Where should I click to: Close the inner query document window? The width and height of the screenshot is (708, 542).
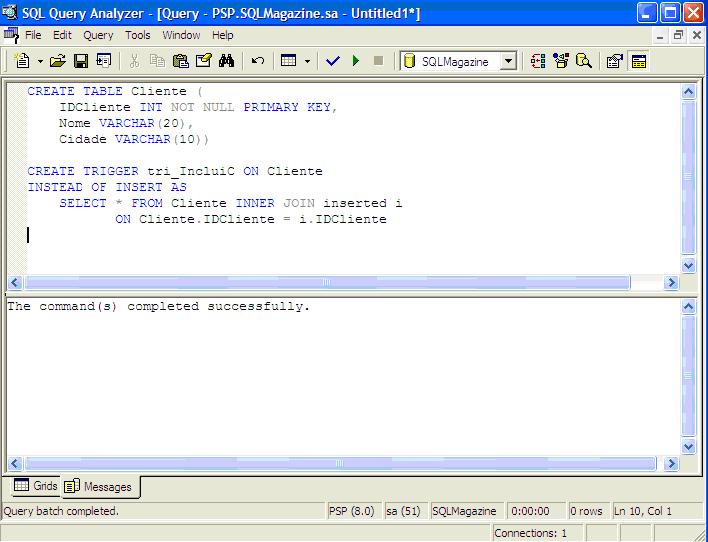[x=697, y=36]
